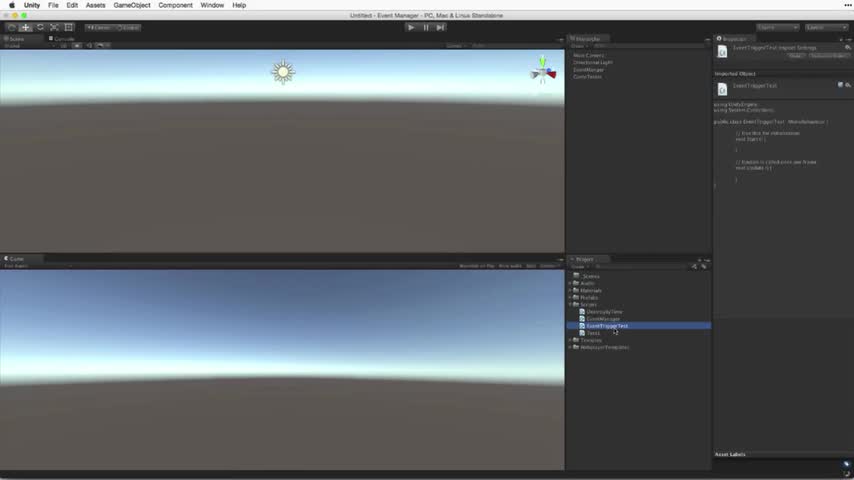
Task: Select EventManager in Hierarchy
Action: (588, 70)
